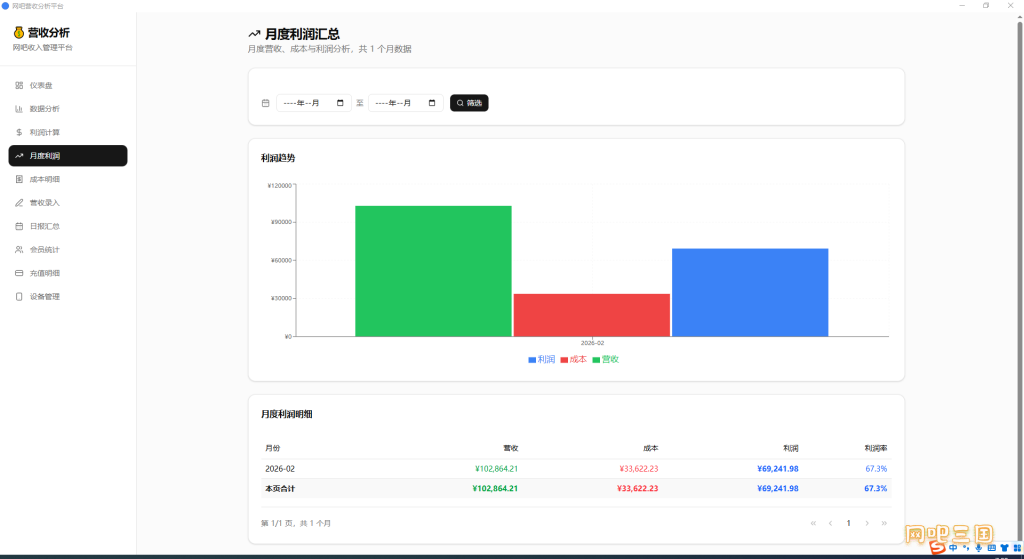Viewport: 1024px width, 559px height.
Task: Open the 仪表盘 dashboard icon in sidebar
Action: click(19, 86)
